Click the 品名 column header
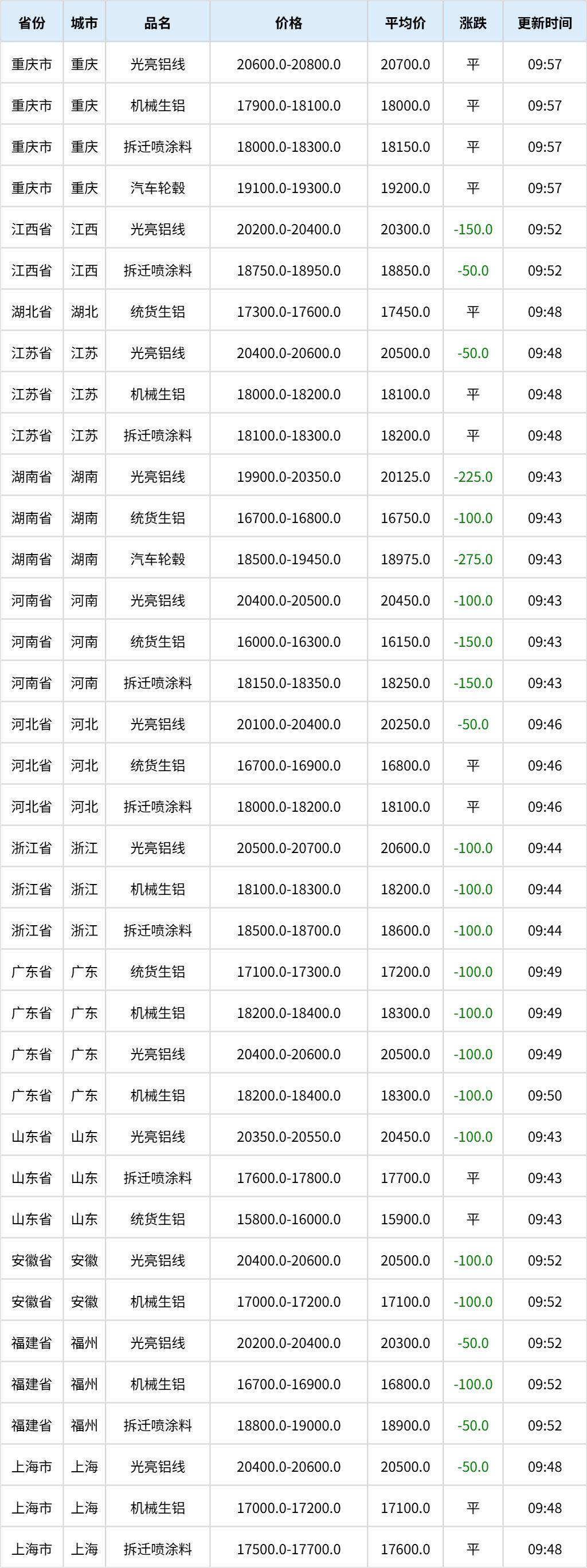This screenshot has width=587, height=1568. pos(158,23)
